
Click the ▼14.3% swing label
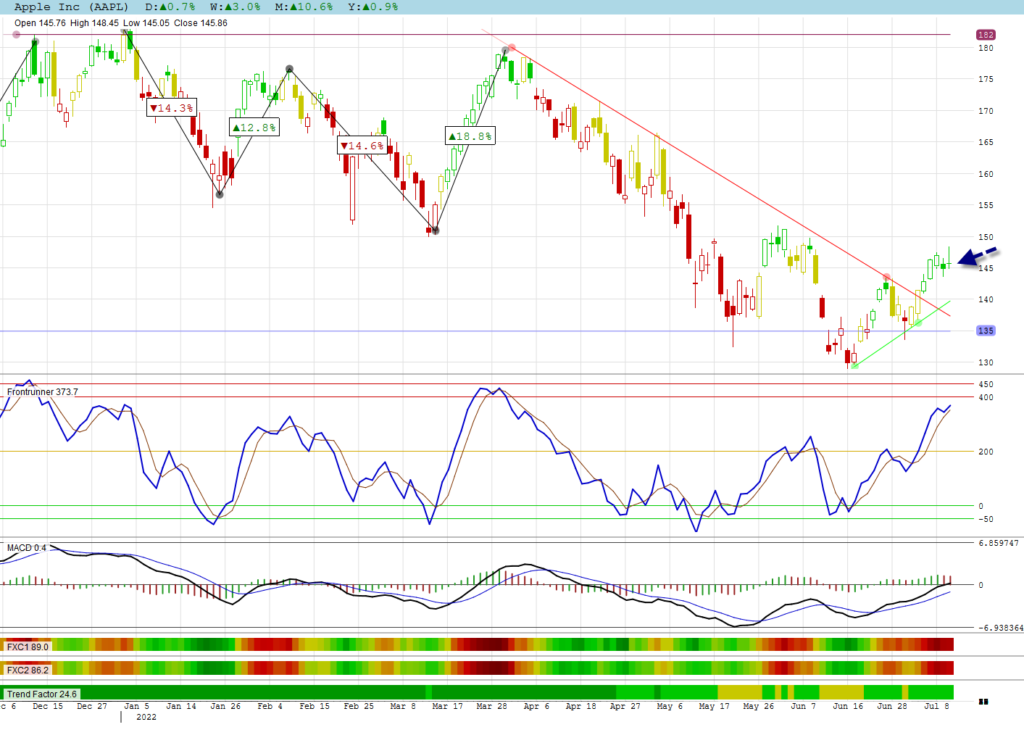click(x=172, y=108)
